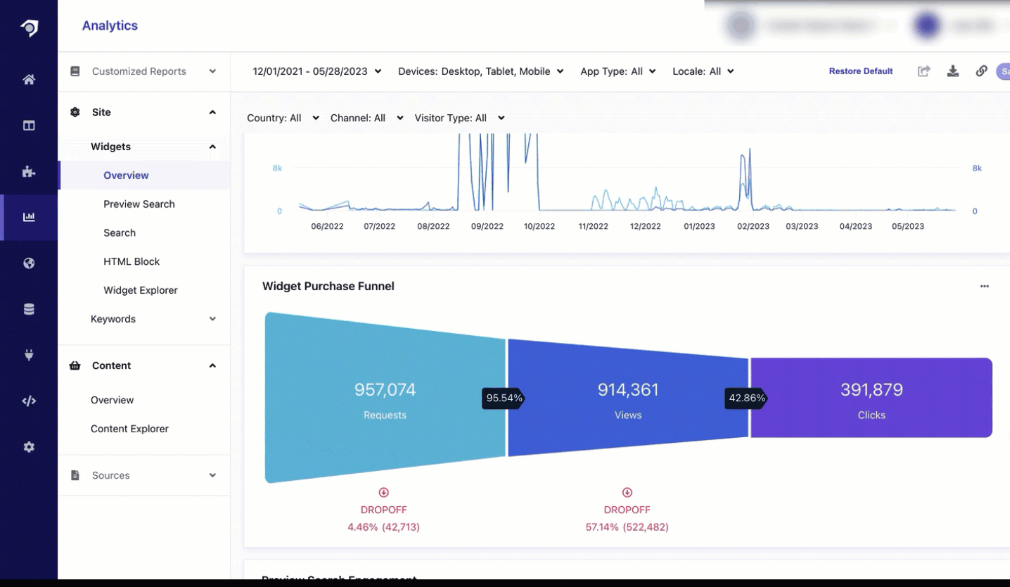Click the Restore Default link
1010x587 pixels.
(x=861, y=71)
